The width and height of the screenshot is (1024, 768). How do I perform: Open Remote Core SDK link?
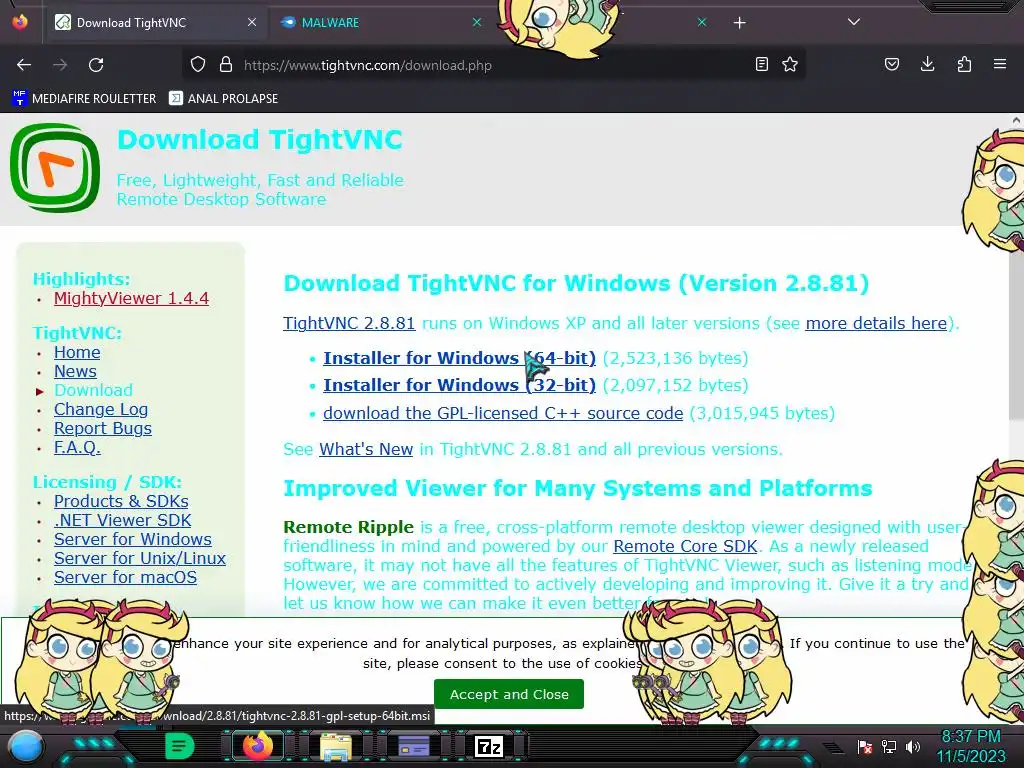685,546
